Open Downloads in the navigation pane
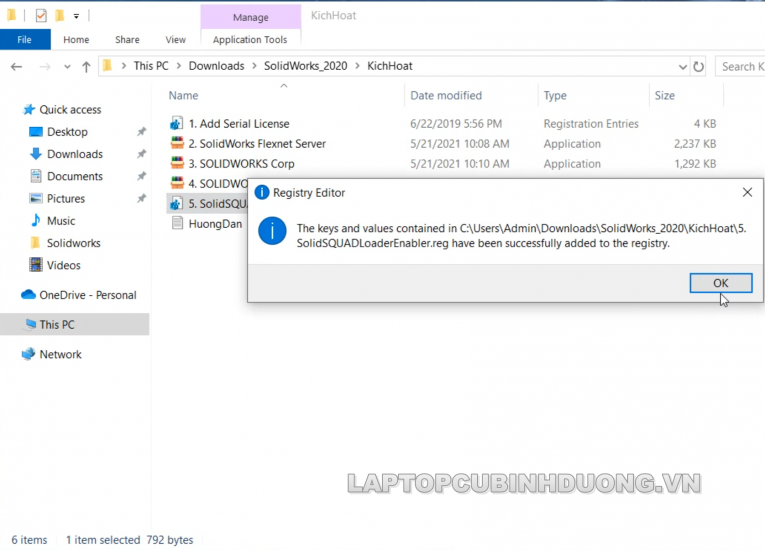Screen dimensions: 765x550 tap(75, 154)
